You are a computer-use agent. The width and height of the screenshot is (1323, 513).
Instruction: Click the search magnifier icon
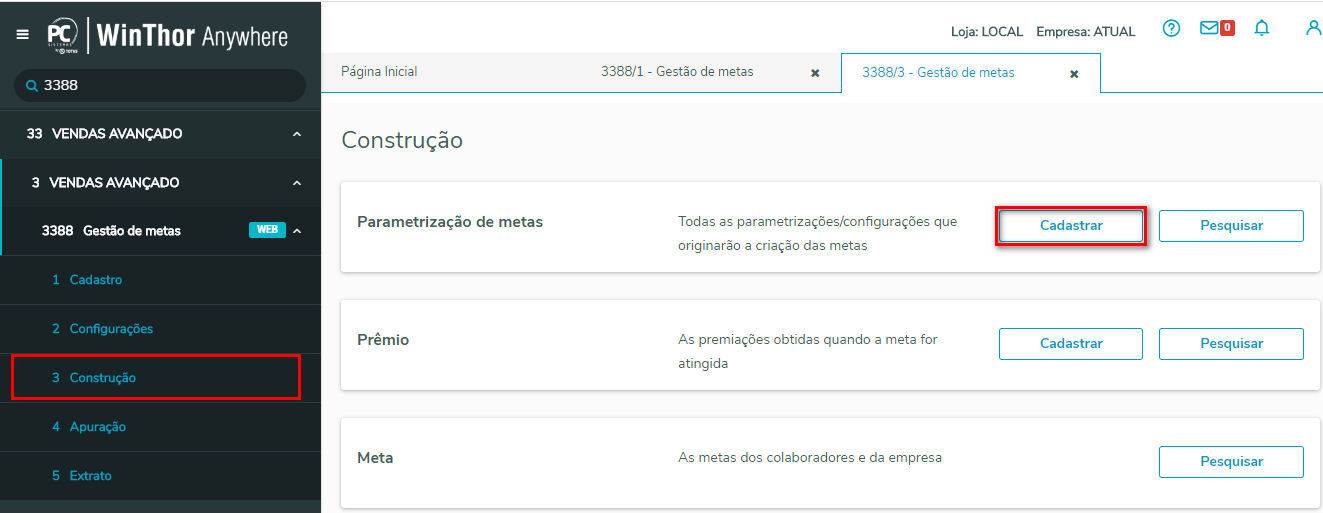pyautogui.click(x=32, y=86)
